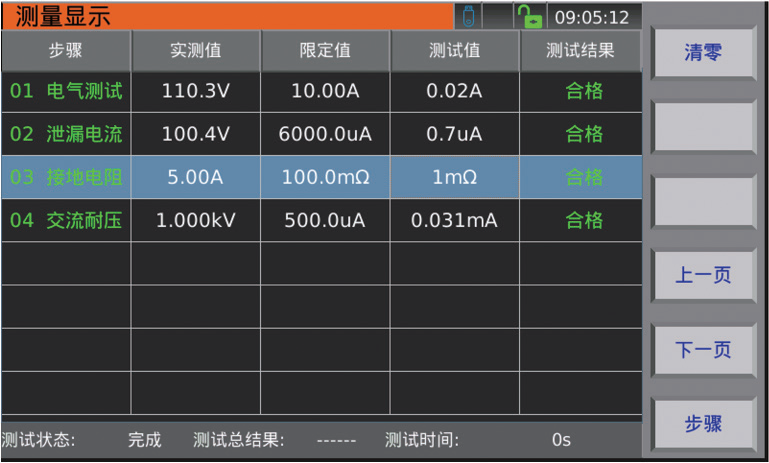Viewport: 769px width, 463px height.
Task: Go to previous page with 上一页
Action: (x=703, y=275)
